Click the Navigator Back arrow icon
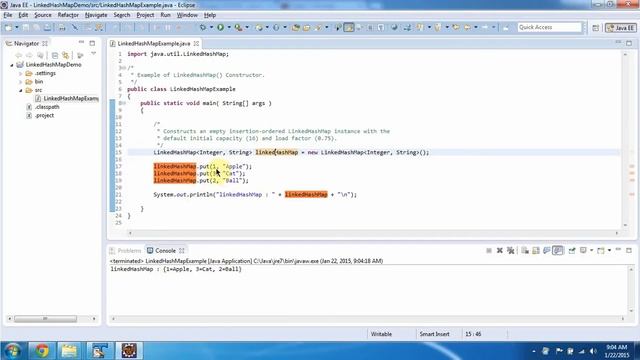The image size is (640, 360). (x=18, y=55)
